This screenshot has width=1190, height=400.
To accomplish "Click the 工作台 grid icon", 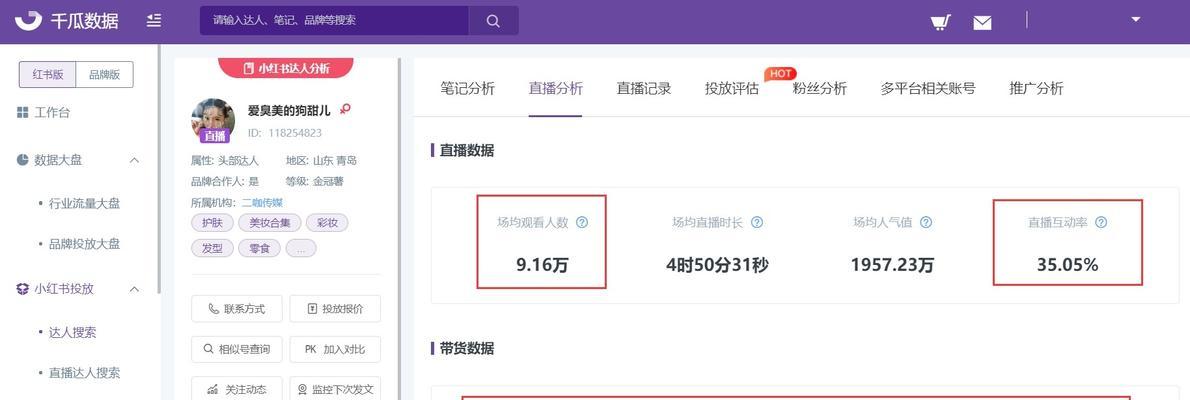I will 22,112.
